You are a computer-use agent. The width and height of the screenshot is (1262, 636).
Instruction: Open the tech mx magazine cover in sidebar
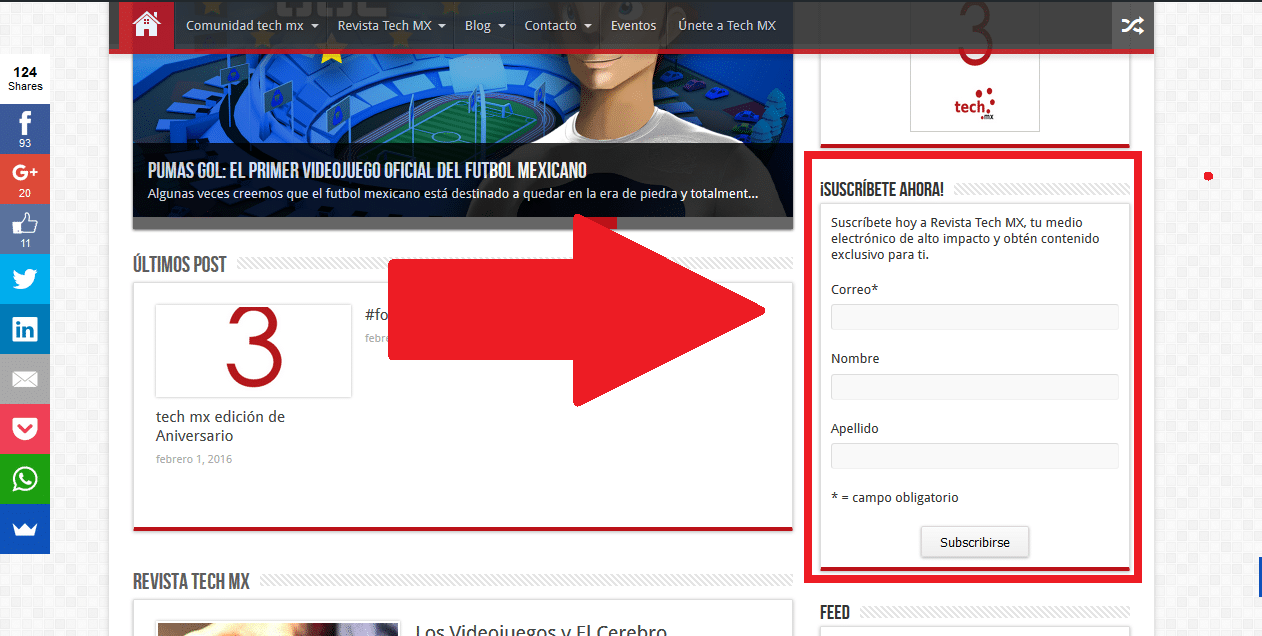tap(975, 90)
